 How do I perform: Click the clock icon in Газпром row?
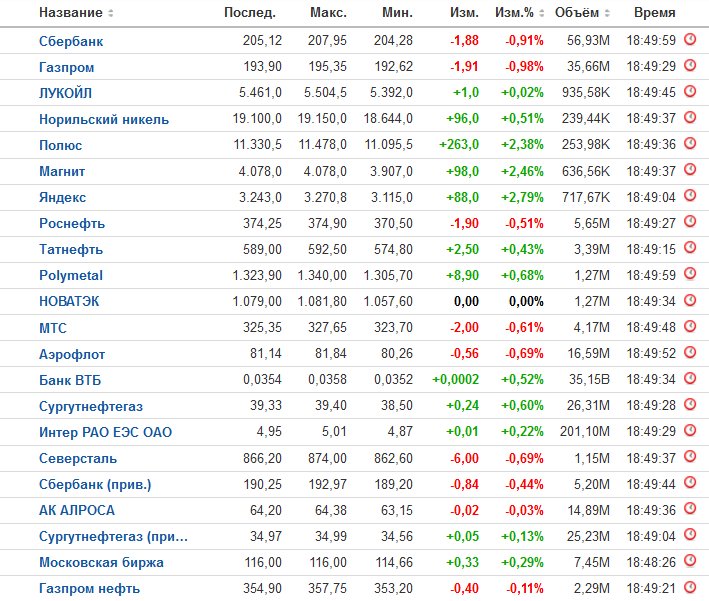(x=690, y=66)
